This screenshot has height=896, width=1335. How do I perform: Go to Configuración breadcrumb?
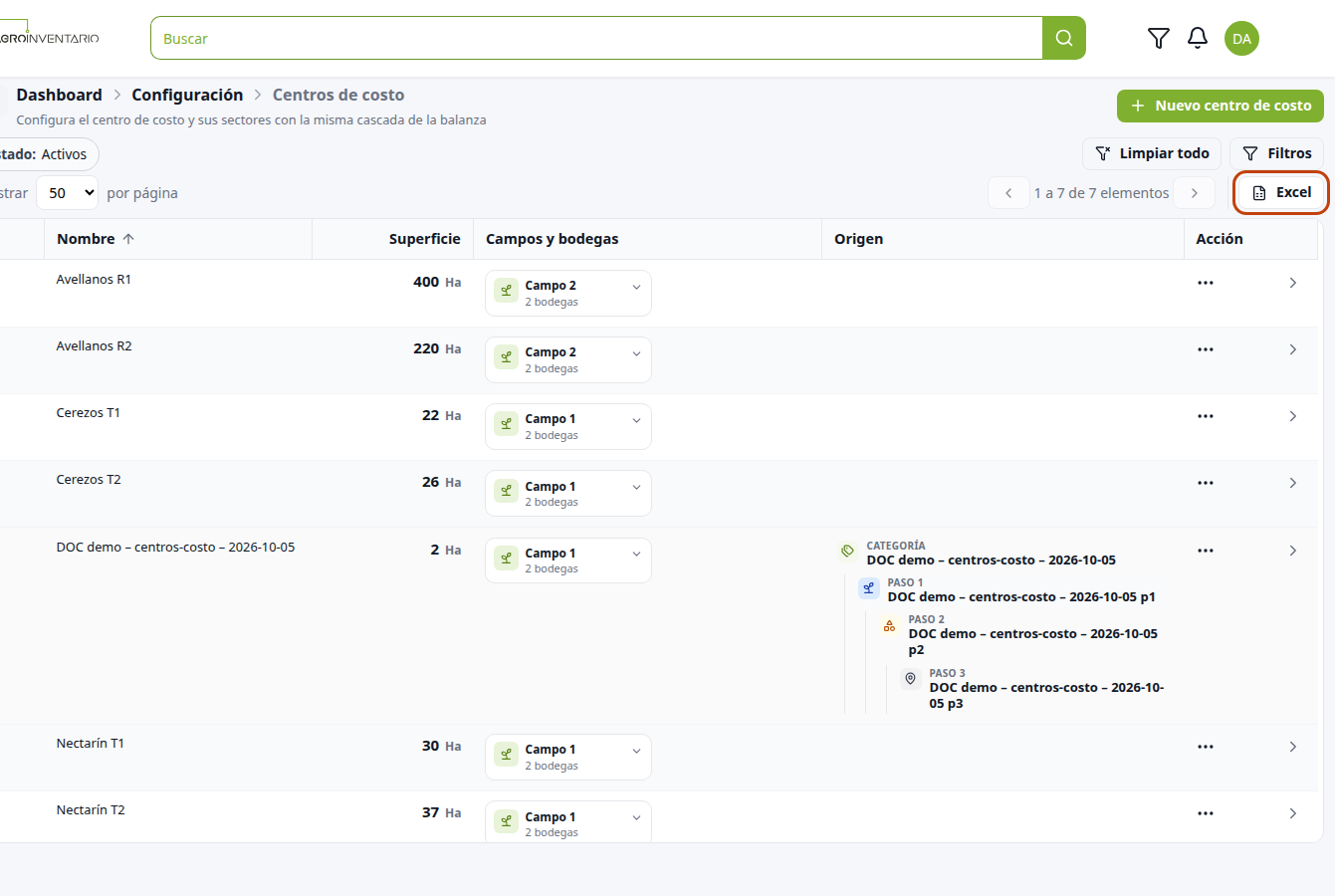tap(187, 95)
